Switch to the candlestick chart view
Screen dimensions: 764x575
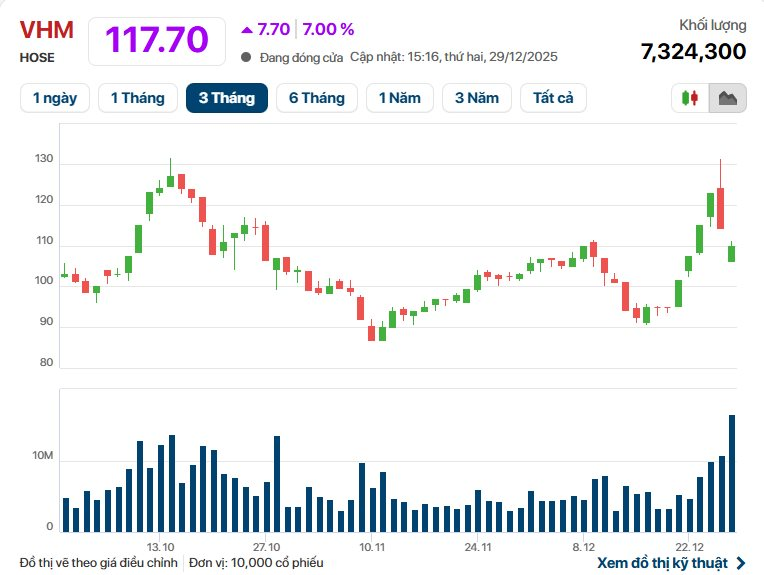click(x=689, y=98)
